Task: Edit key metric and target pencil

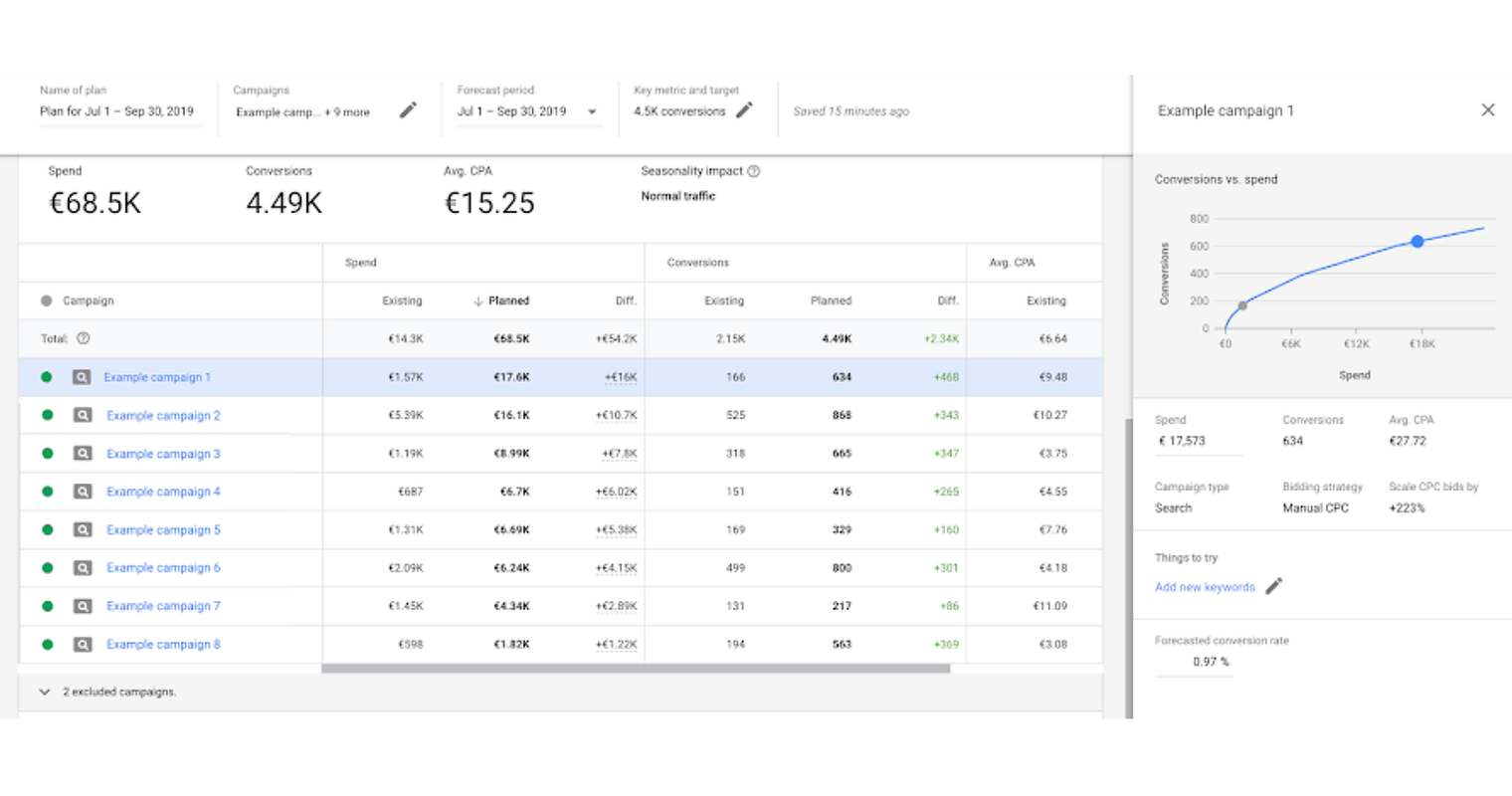Action: pyautogui.click(x=744, y=110)
